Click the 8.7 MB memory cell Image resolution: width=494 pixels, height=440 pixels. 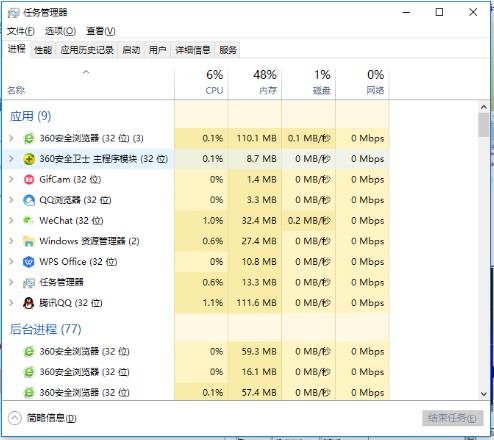255,159
